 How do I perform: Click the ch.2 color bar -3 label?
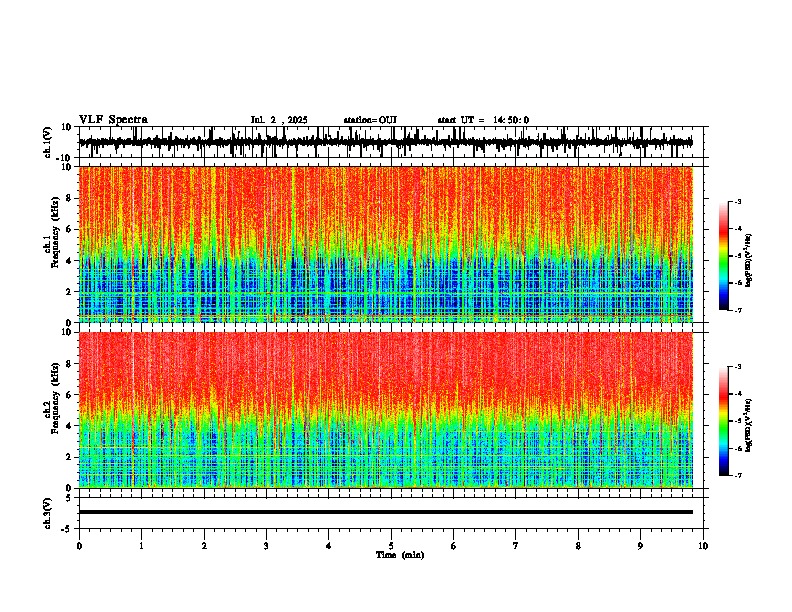coord(737,367)
